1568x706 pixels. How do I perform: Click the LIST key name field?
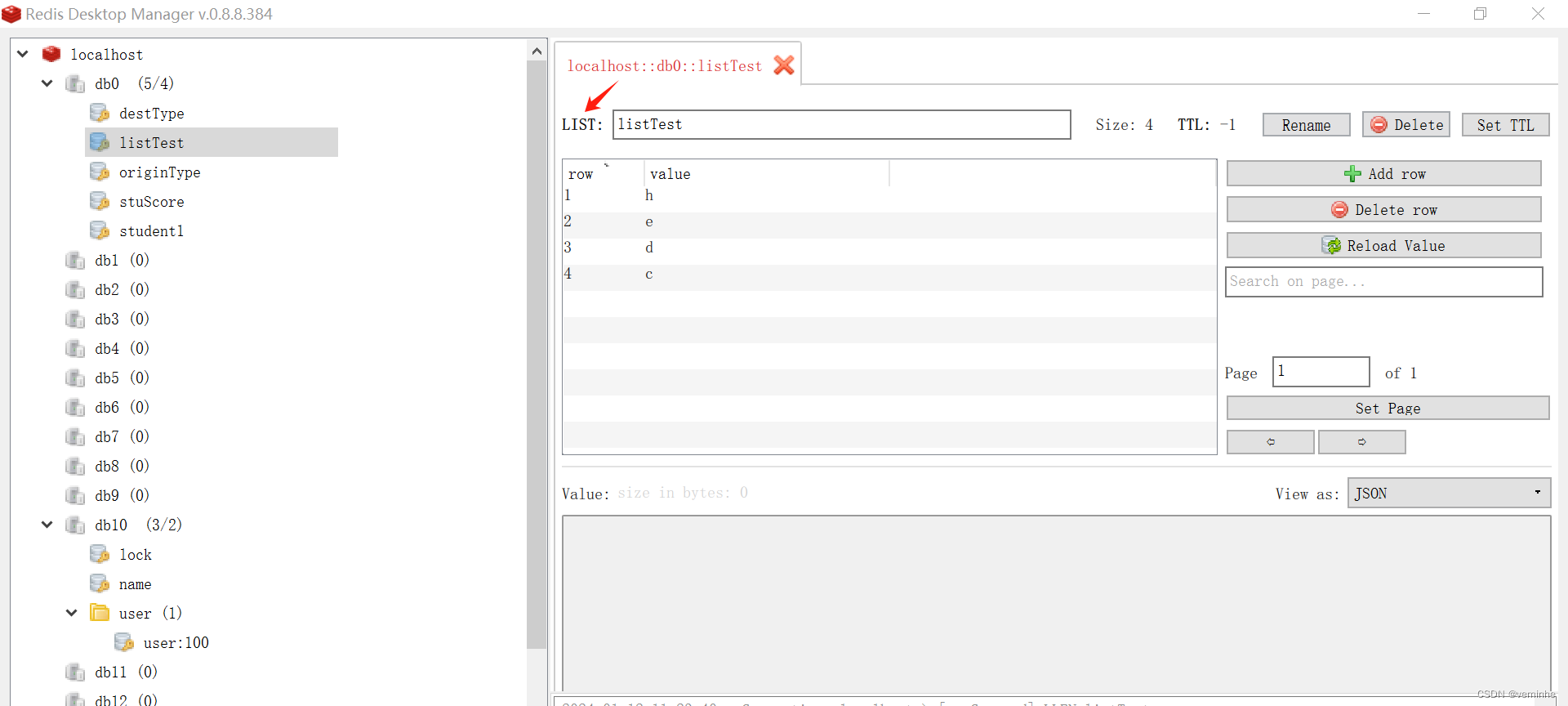(841, 124)
